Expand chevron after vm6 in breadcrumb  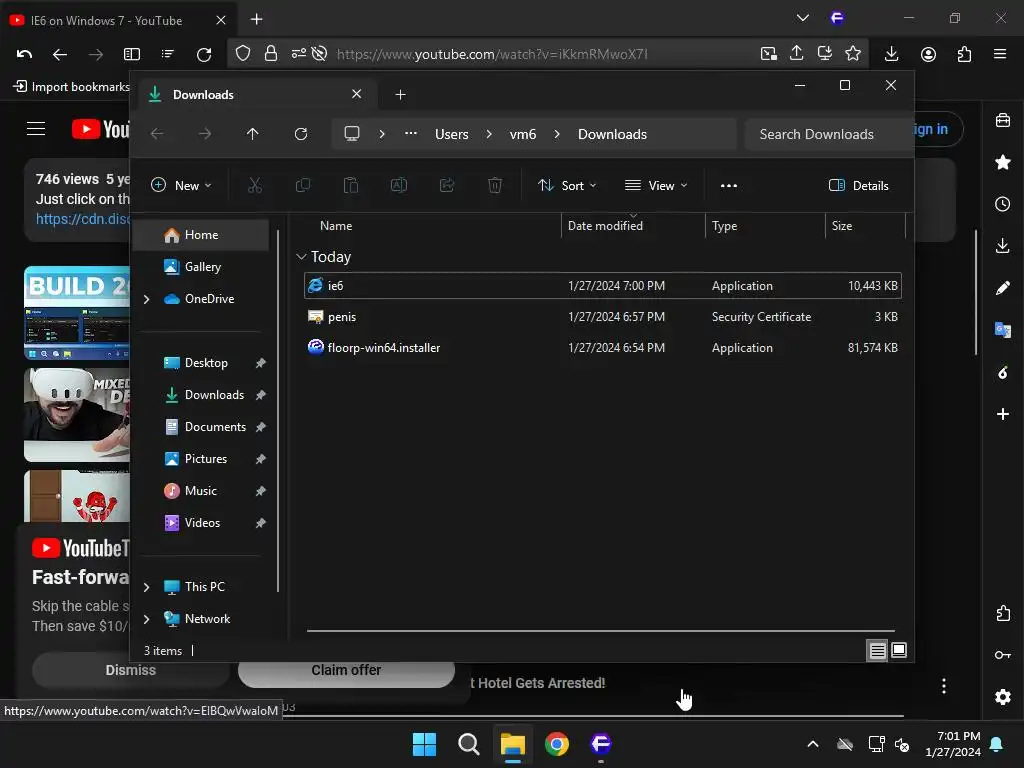click(557, 134)
